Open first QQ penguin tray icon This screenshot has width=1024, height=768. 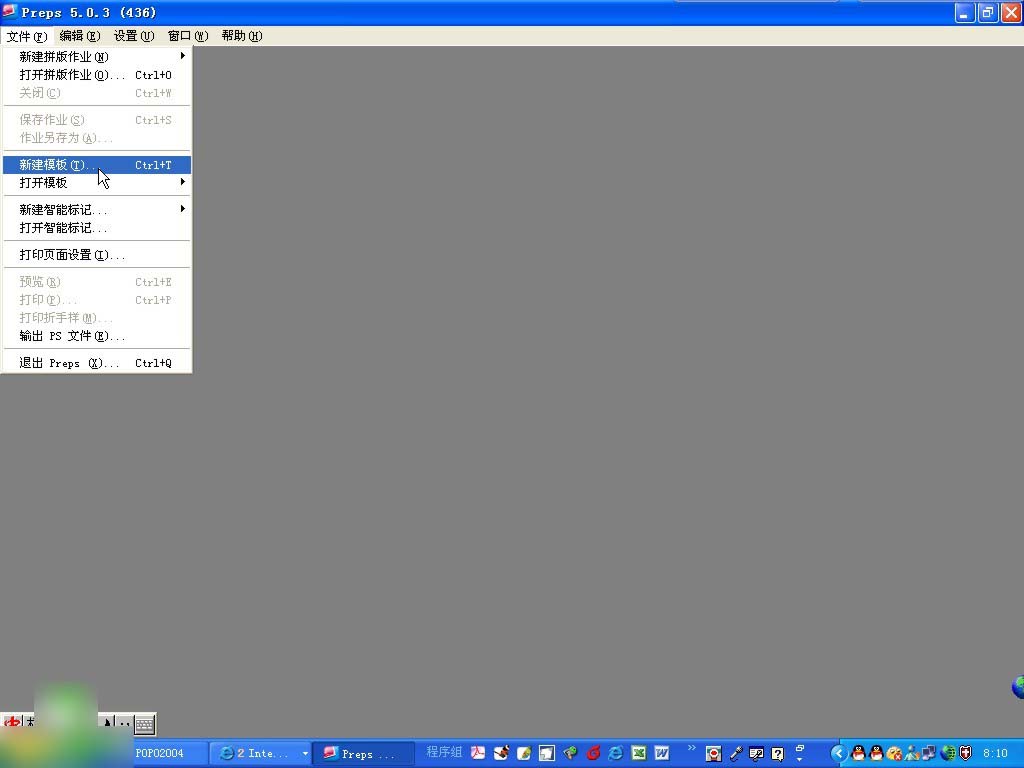point(859,753)
